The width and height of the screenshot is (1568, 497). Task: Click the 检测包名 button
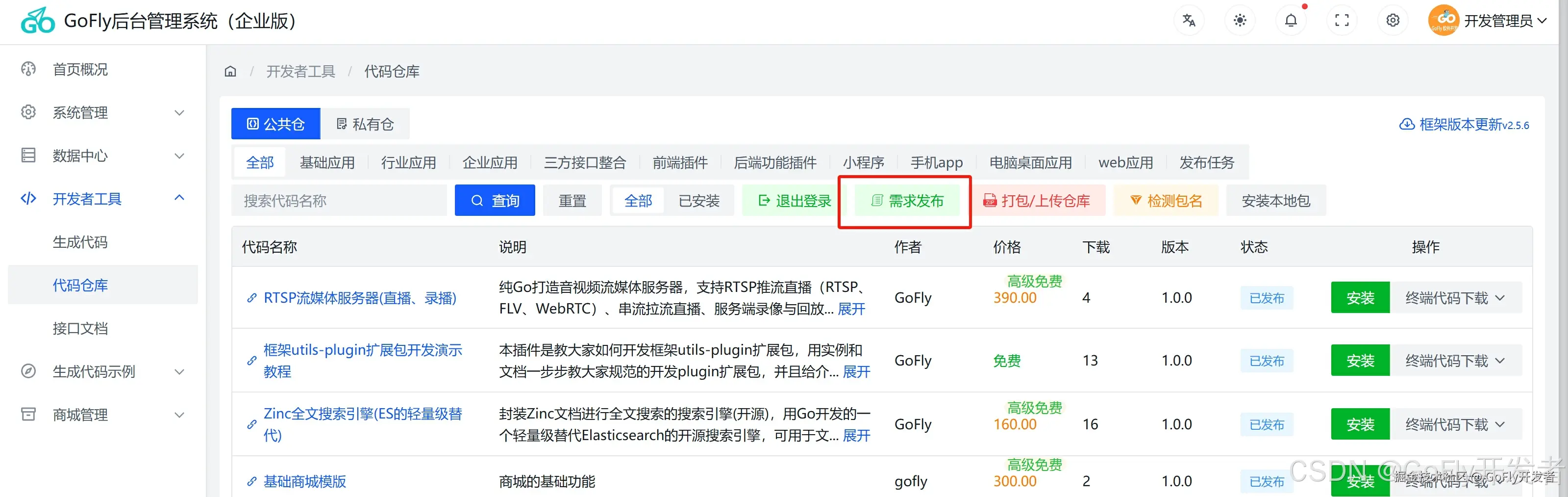[x=1166, y=200]
